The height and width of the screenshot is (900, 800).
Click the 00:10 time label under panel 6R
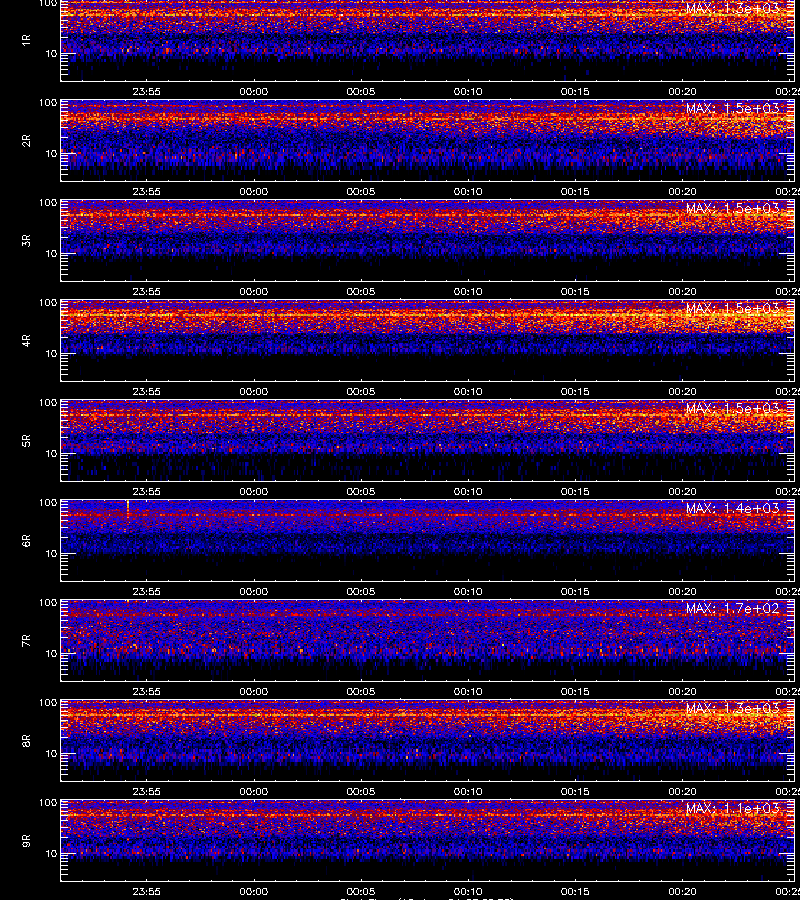tap(468, 591)
